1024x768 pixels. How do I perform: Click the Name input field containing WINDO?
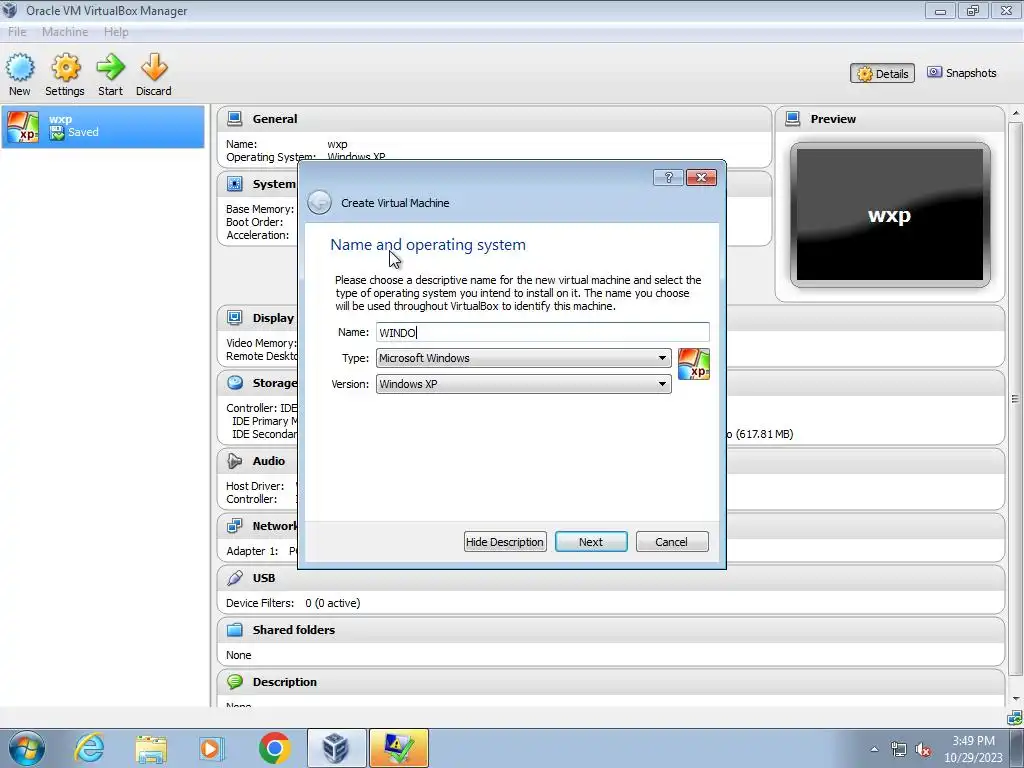(x=542, y=332)
